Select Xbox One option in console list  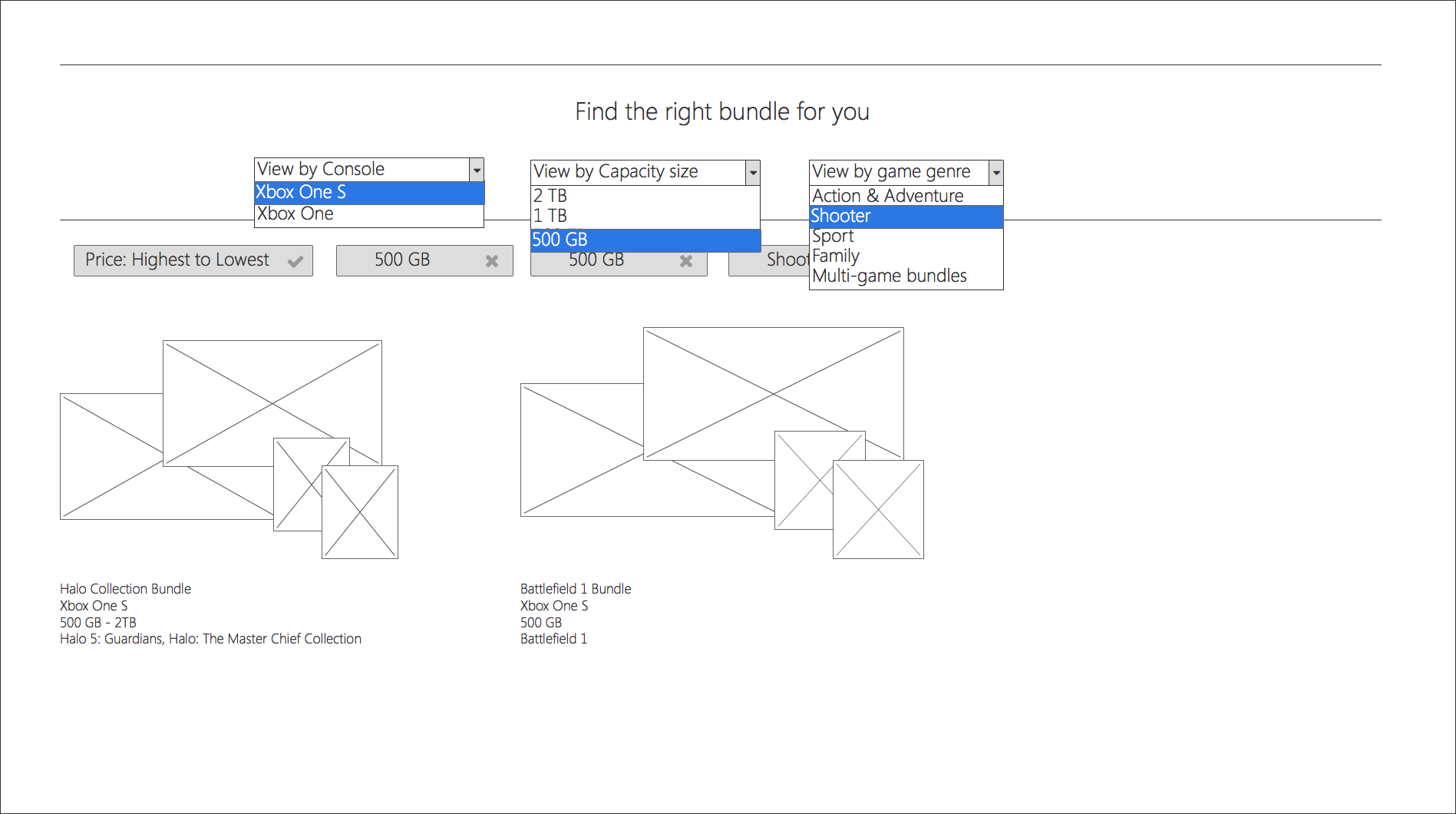pyautogui.click(x=369, y=214)
